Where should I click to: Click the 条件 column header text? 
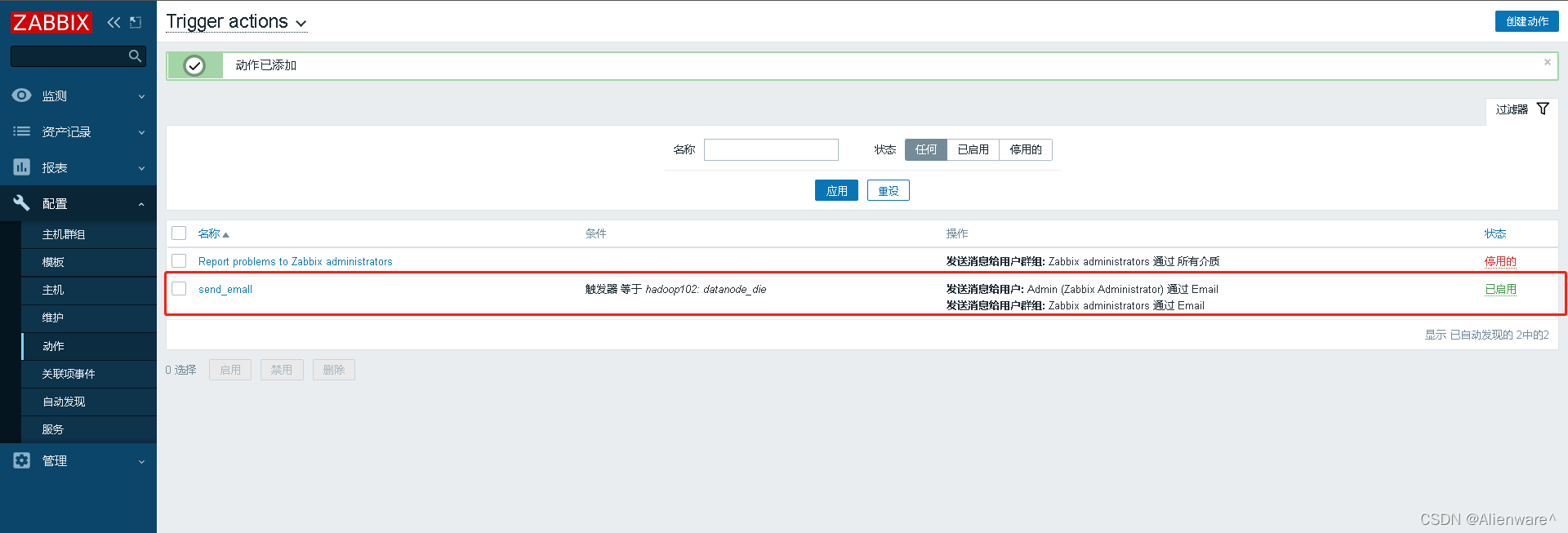[595, 233]
